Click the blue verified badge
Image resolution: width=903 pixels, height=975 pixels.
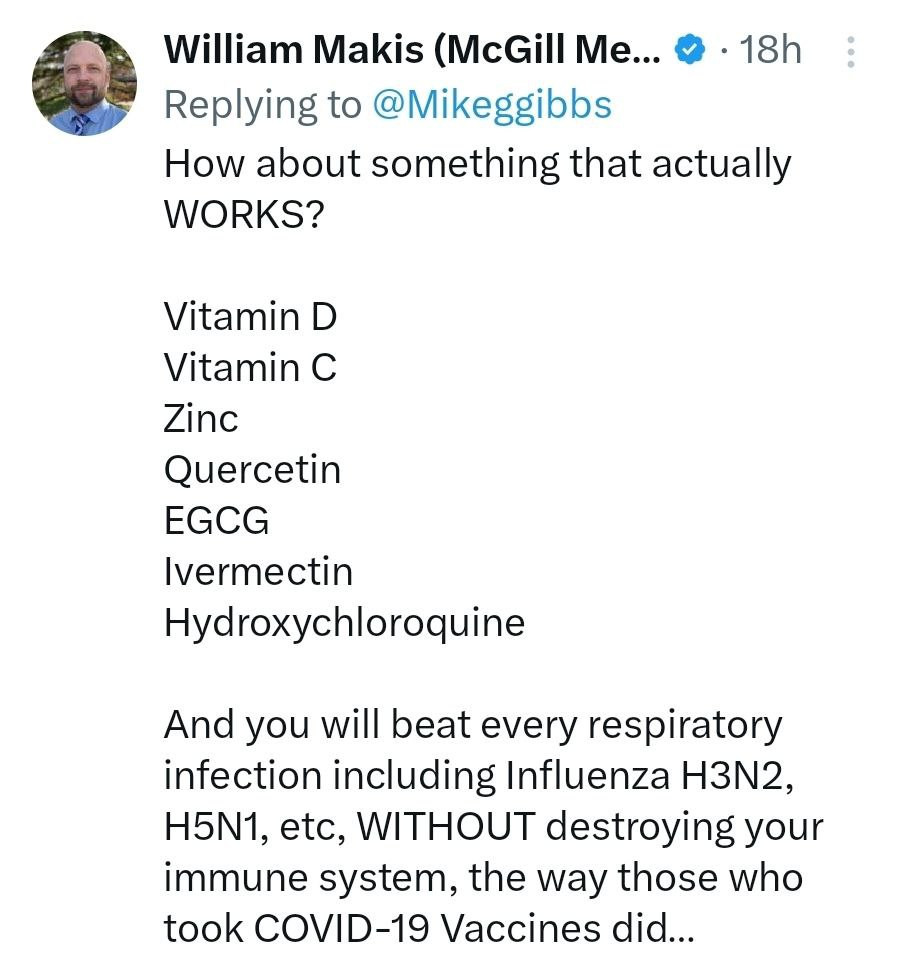tap(688, 50)
